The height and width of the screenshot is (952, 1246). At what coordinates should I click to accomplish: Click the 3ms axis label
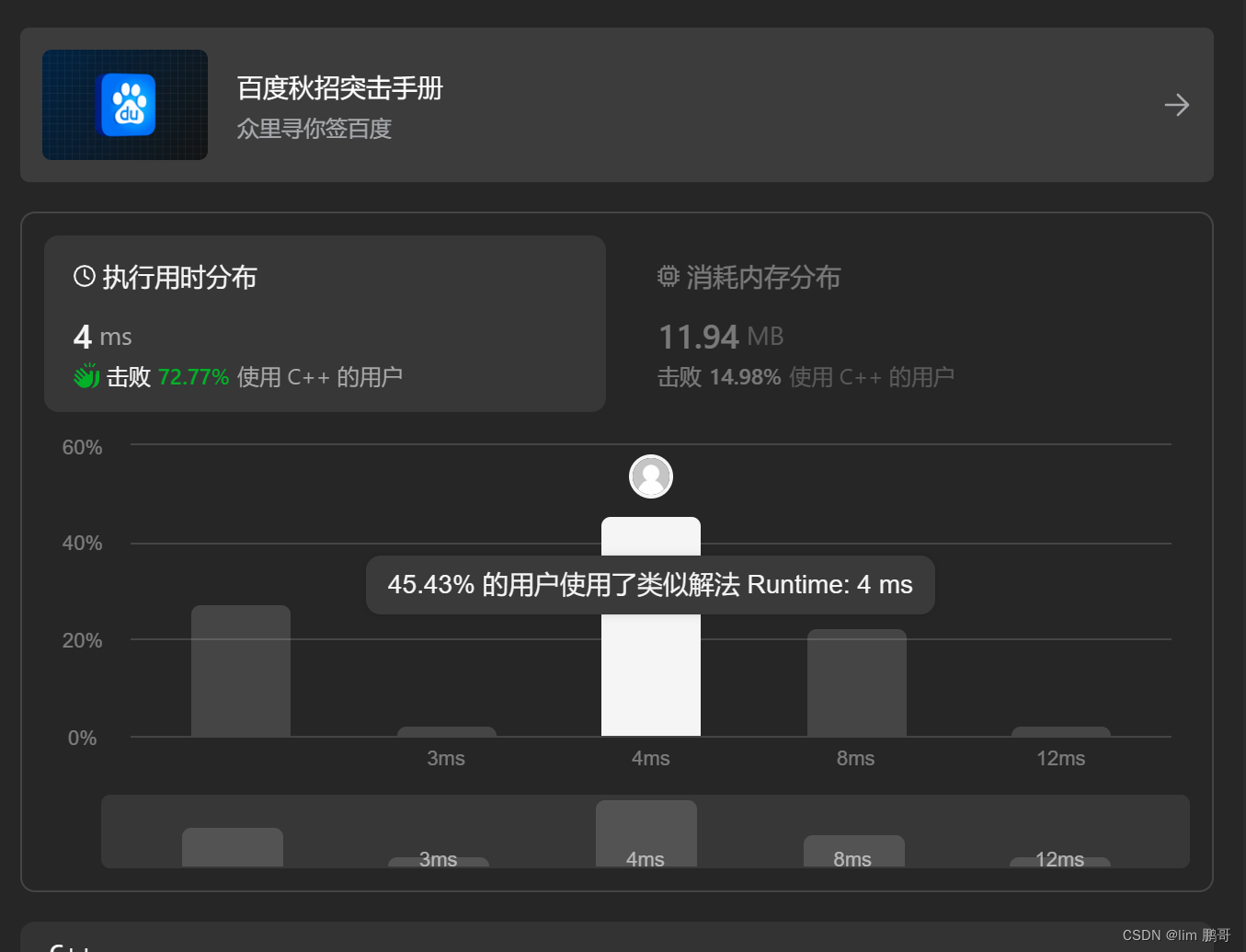[446, 759]
